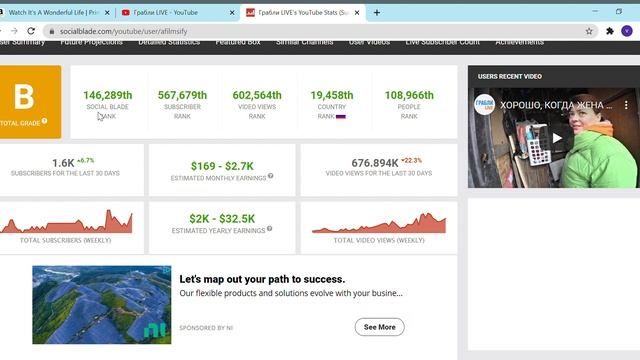This screenshot has width=640, height=360.
Task: Close the Грабли LIVE - YouTube tab
Action: pos(232,13)
